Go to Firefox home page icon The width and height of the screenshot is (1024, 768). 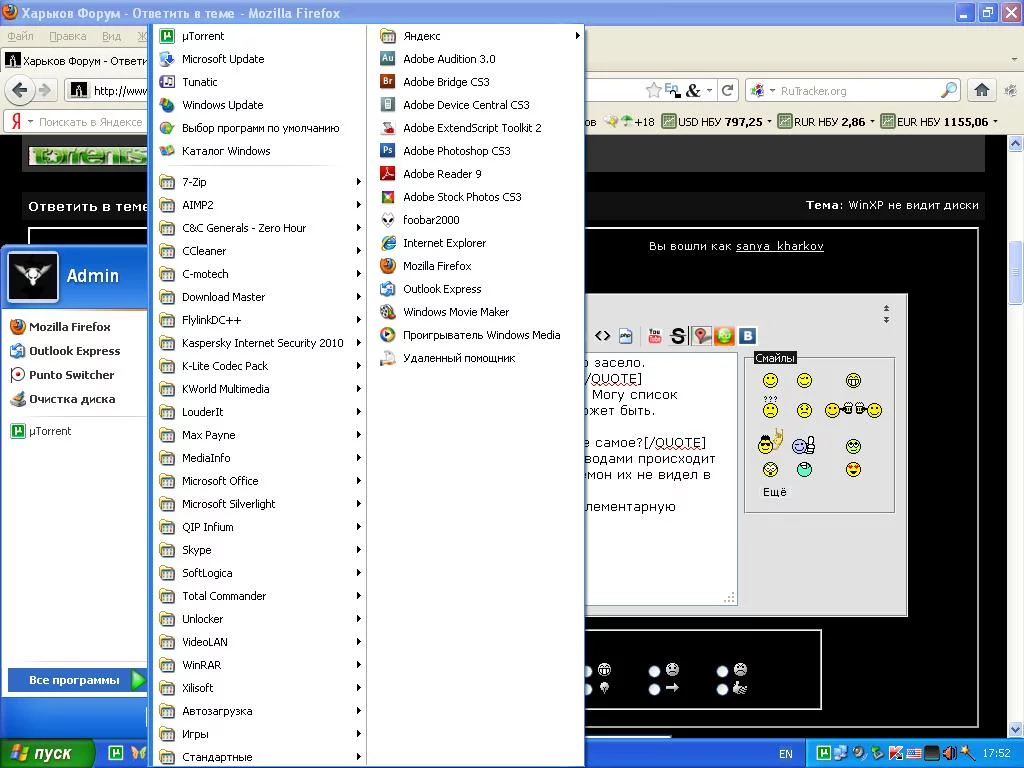click(x=982, y=90)
